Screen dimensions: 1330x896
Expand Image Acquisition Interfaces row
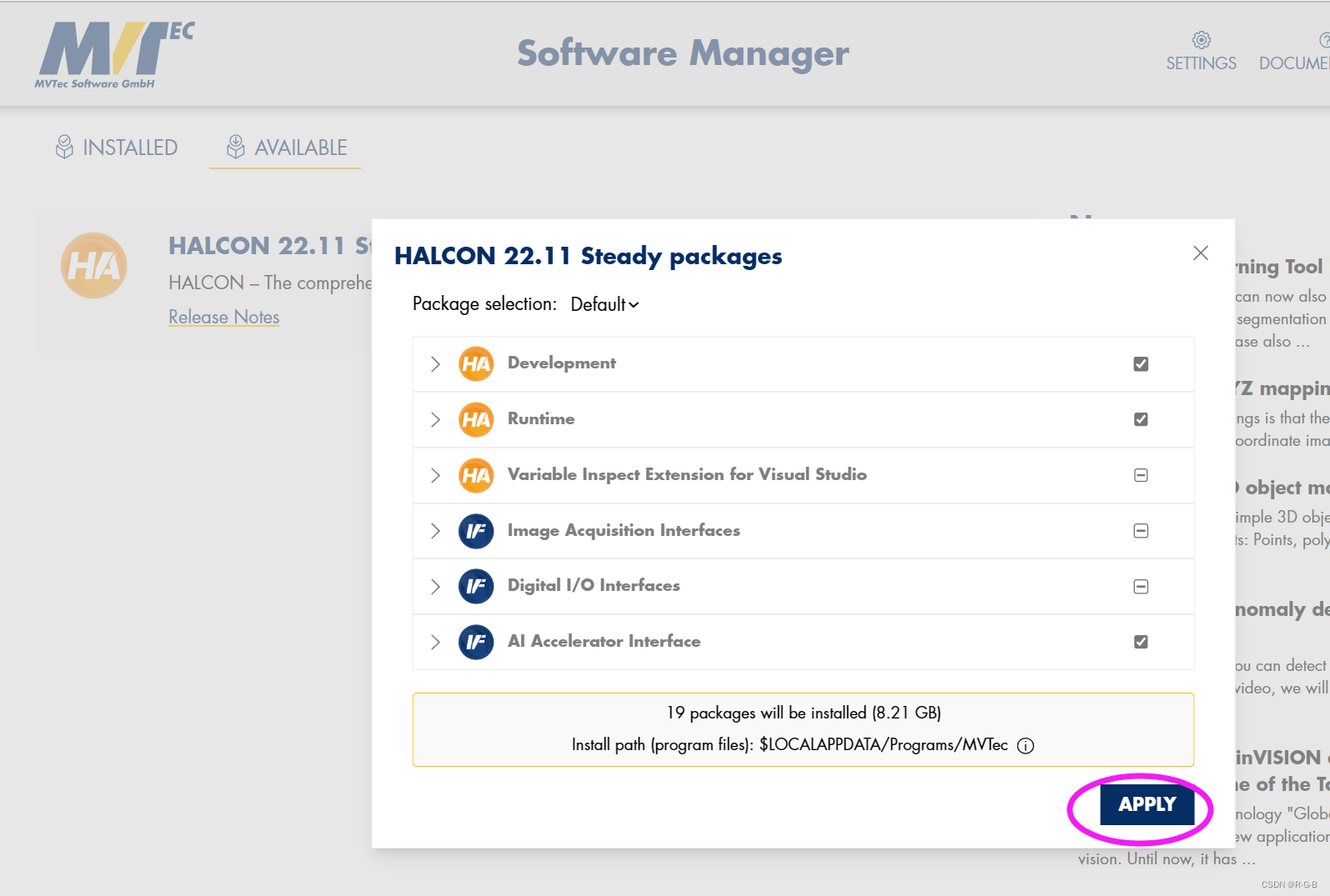click(435, 531)
